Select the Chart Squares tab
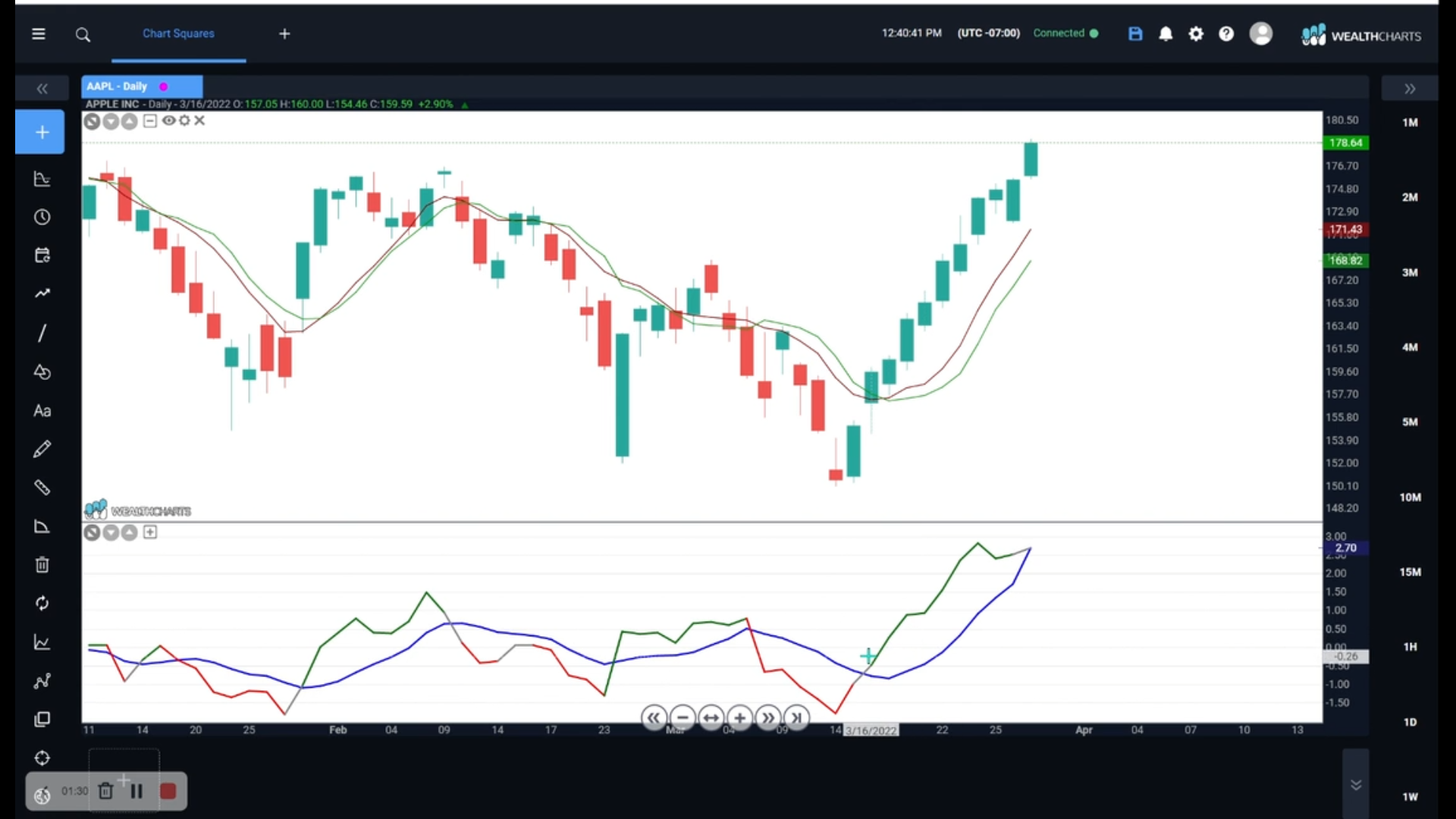The width and height of the screenshot is (1456, 819). click(x=178, y=33)
